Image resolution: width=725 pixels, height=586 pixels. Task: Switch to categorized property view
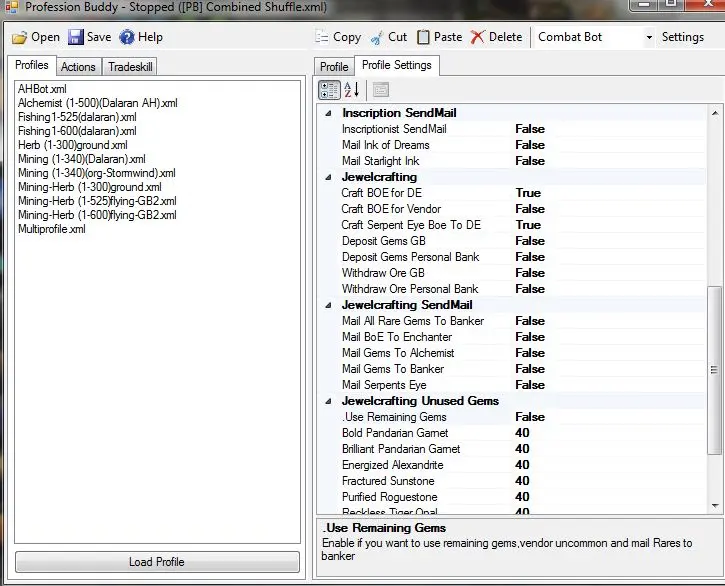[329, 91]
